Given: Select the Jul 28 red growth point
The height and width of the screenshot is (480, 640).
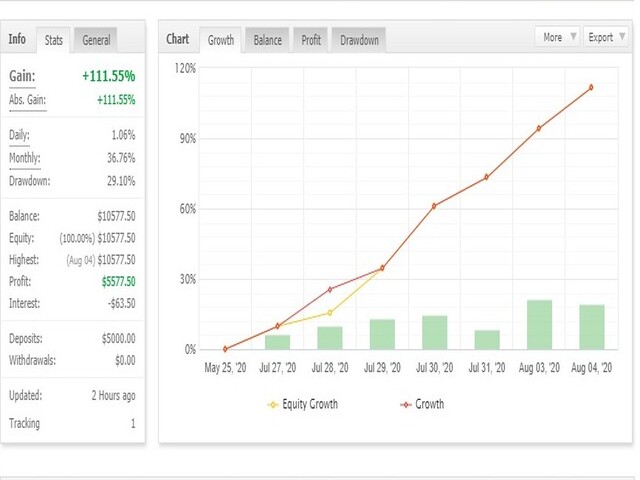Looking at the screenshot, I should [330, 289].
